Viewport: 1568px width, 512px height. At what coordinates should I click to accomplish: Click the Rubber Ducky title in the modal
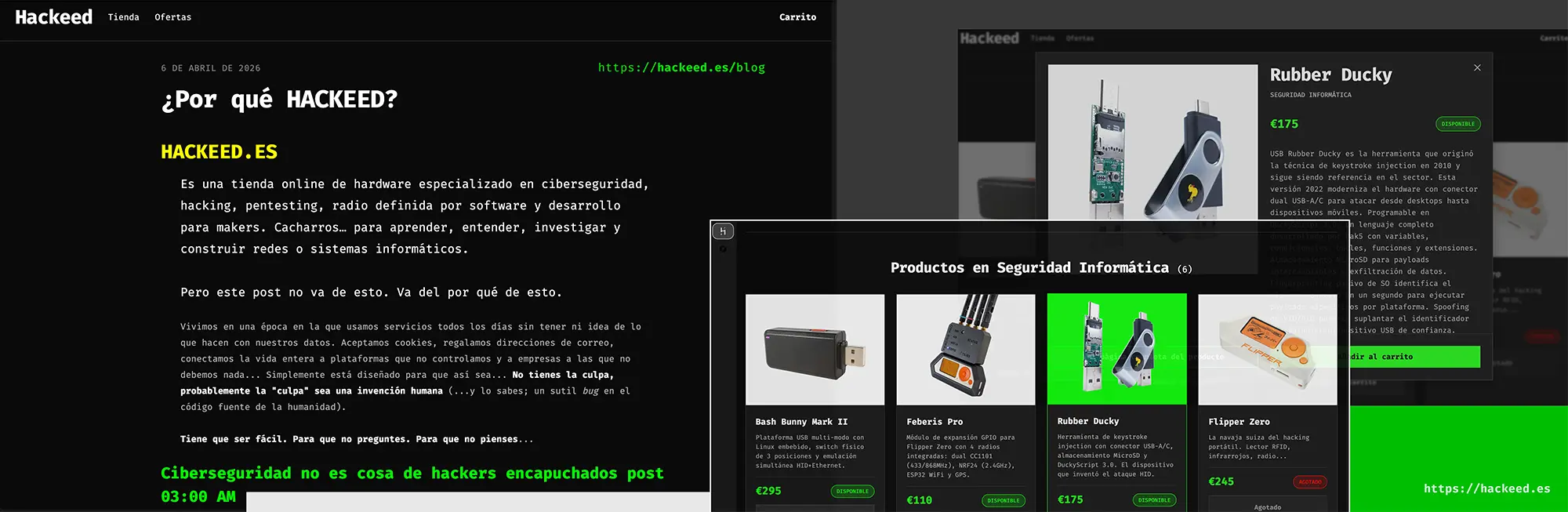pos(1330,75)
